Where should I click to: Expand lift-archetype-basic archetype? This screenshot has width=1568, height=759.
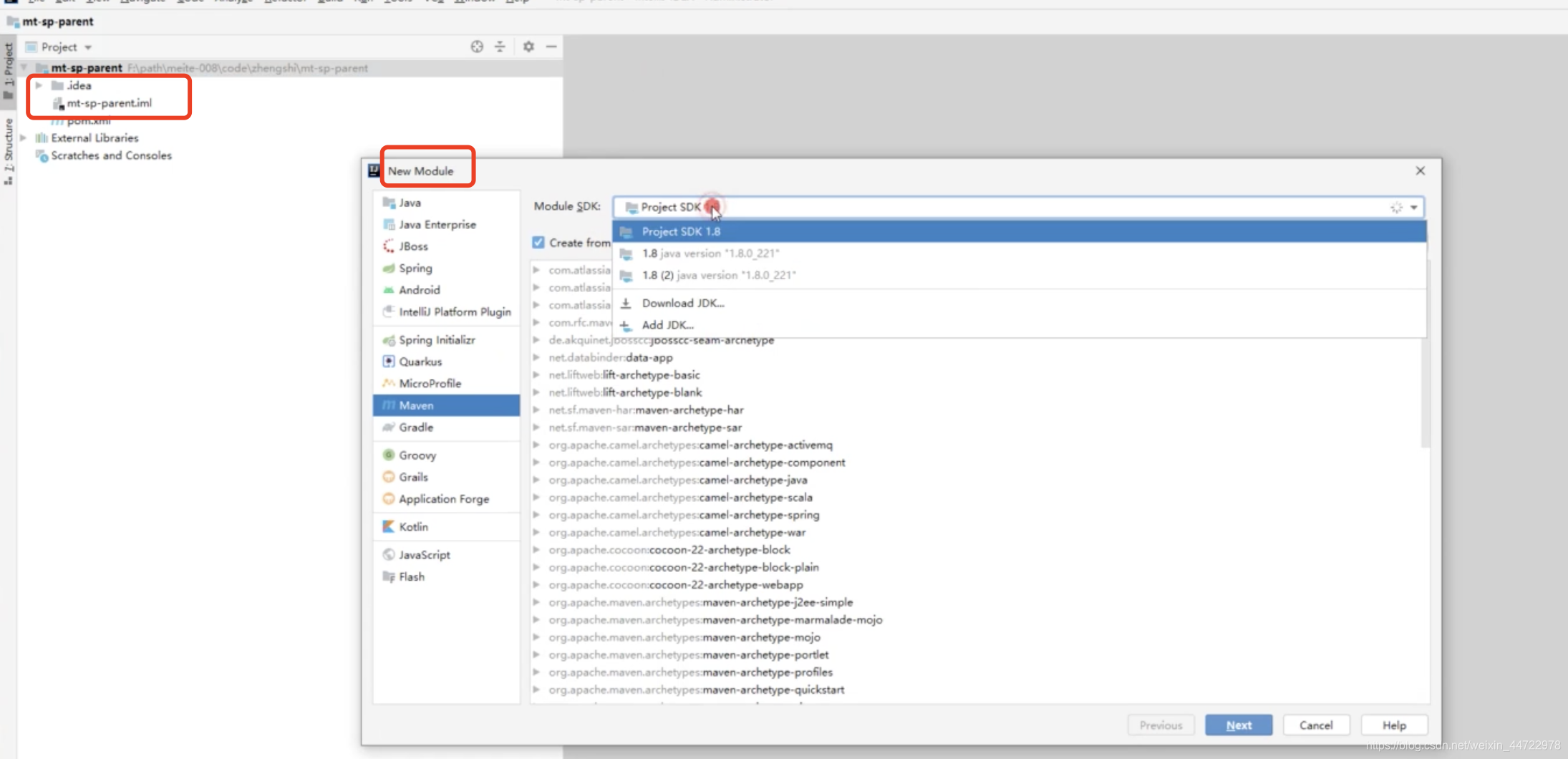point(536,375)
